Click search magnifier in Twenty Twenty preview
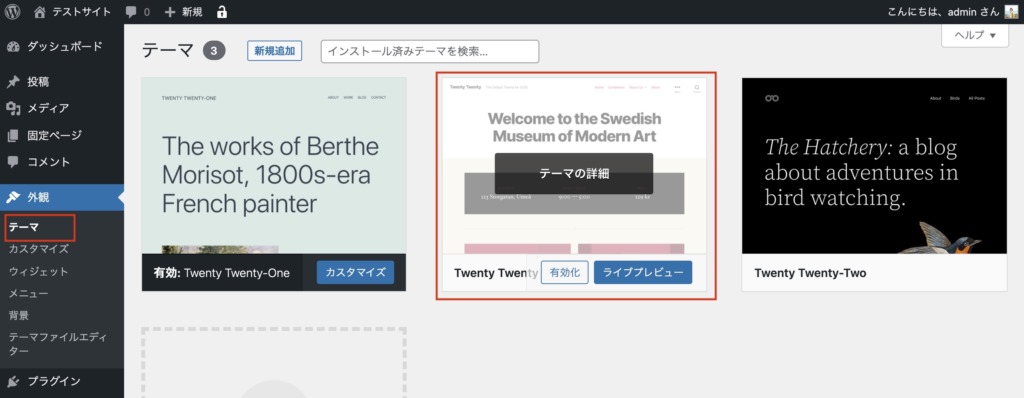This screenshot has height=398, width=1024. coord(697,87)
